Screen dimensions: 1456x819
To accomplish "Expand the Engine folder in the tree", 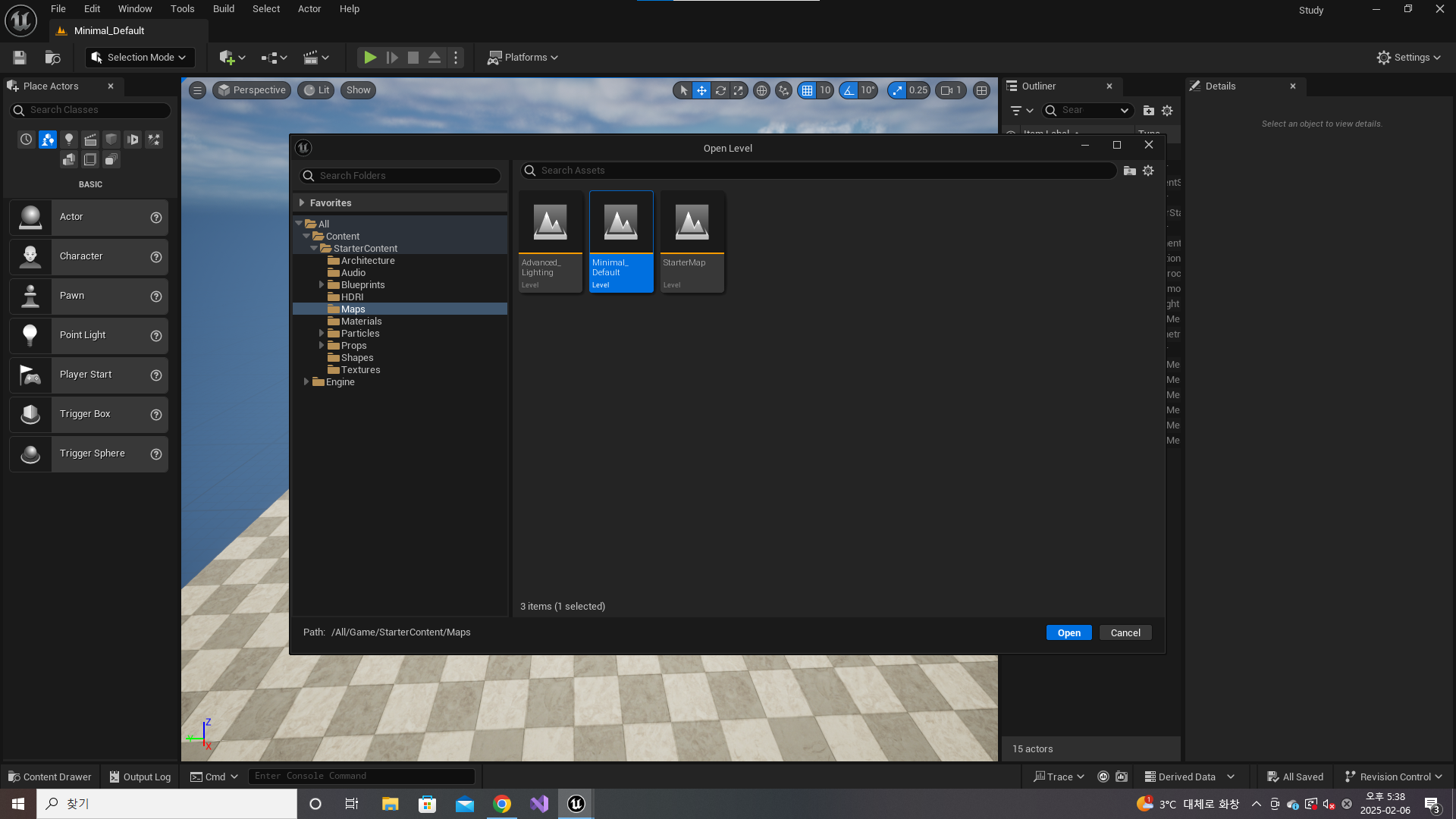I will coord(306,382).
